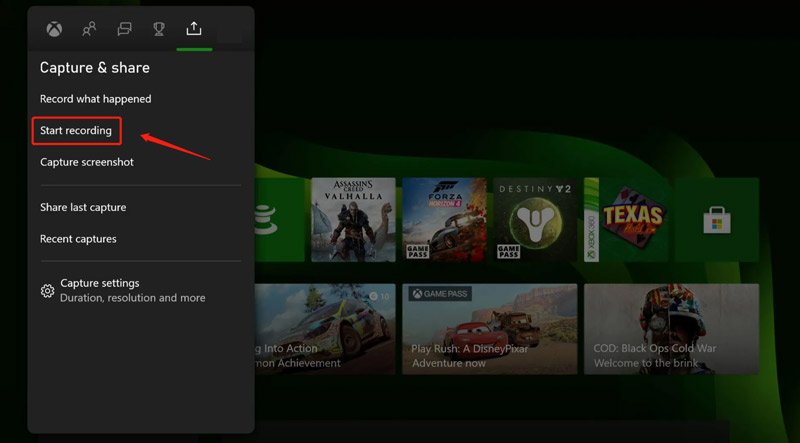Click Duration, resolution and more subtitle
The image size is (800, 443).
(133, 298)
